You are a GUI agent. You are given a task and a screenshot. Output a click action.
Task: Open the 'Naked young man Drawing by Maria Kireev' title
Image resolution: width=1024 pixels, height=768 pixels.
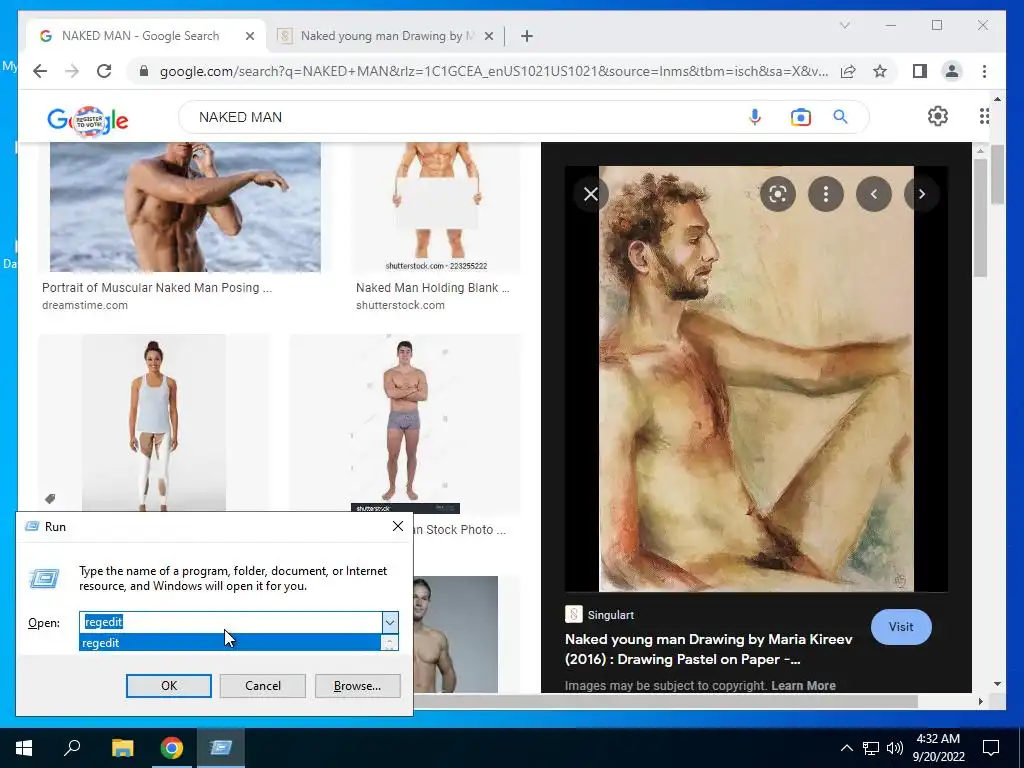[x=708, y=649]
